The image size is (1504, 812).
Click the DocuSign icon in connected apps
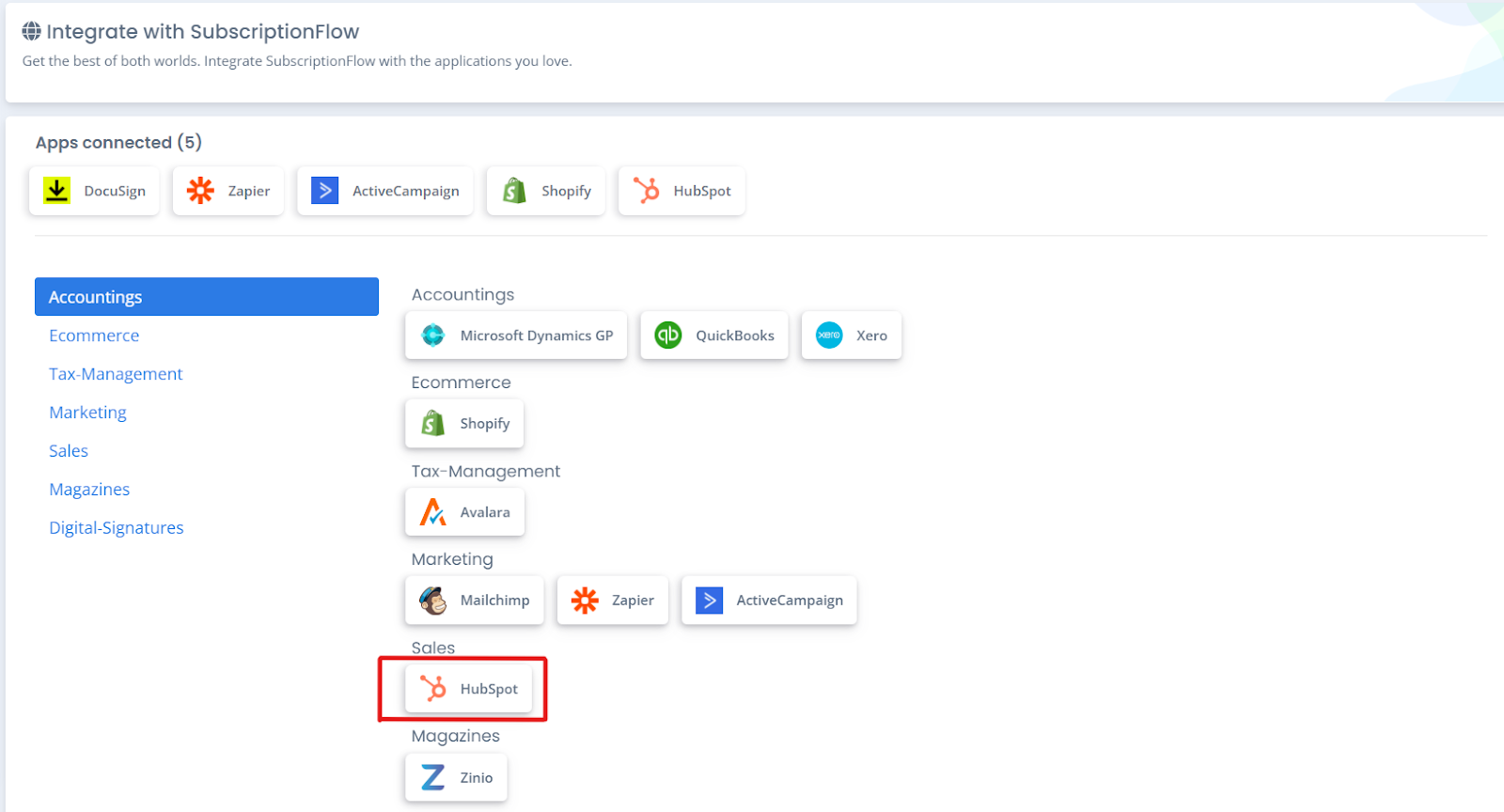pos(56,191)
